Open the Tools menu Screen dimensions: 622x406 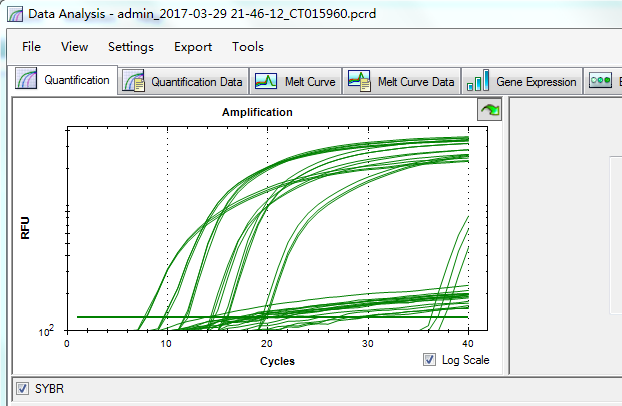pyautogui.click(x=248, y=47)
